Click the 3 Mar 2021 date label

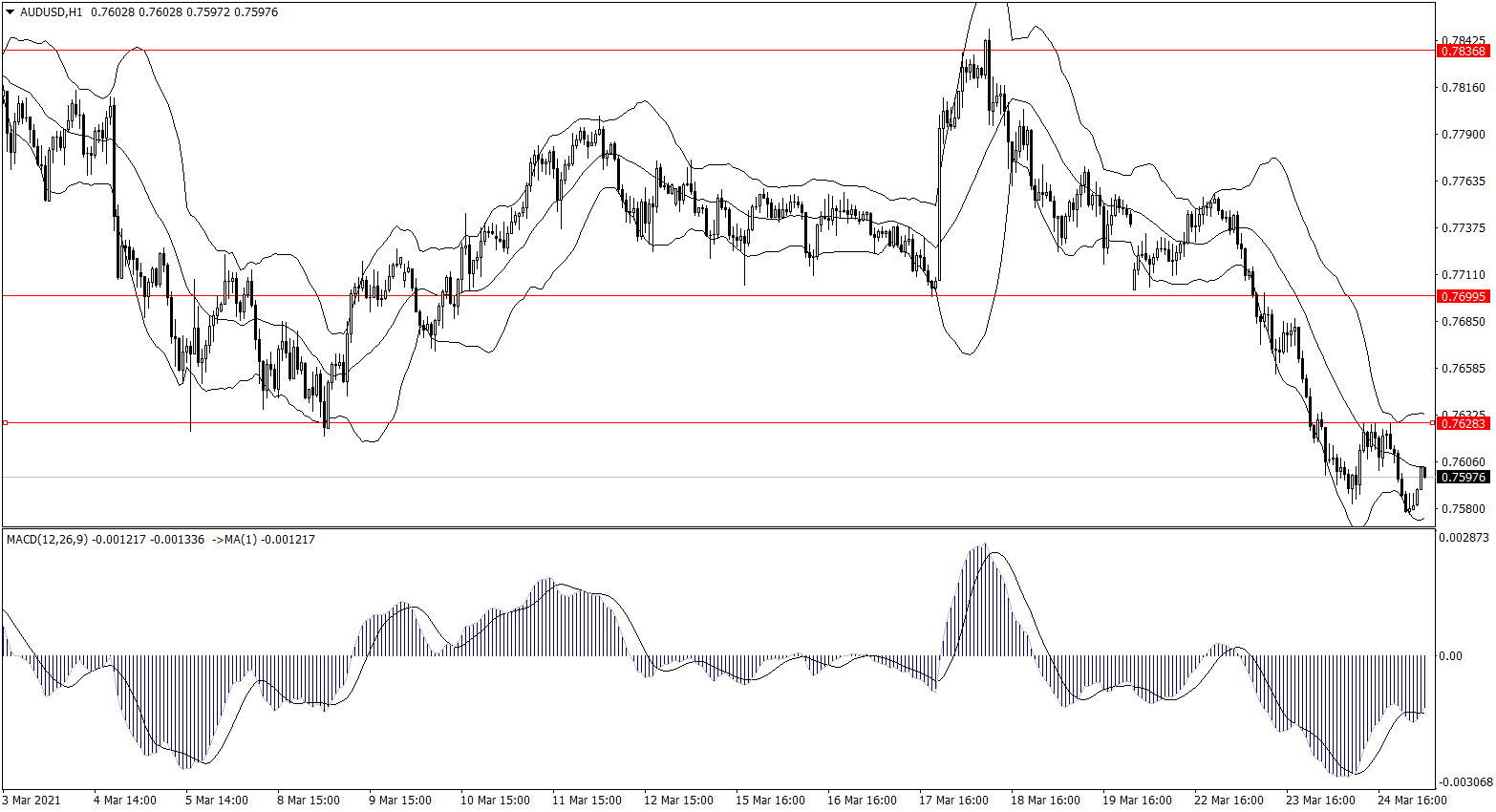32,801
